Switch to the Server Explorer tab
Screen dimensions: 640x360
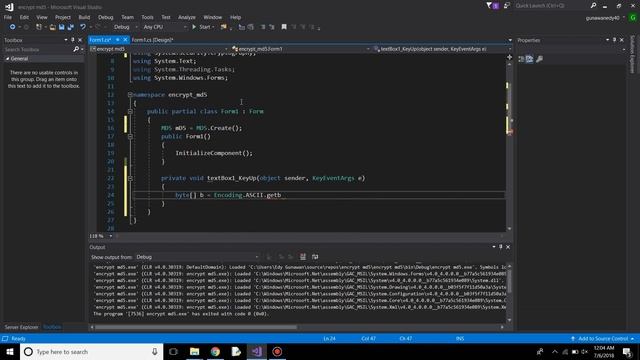21,327
